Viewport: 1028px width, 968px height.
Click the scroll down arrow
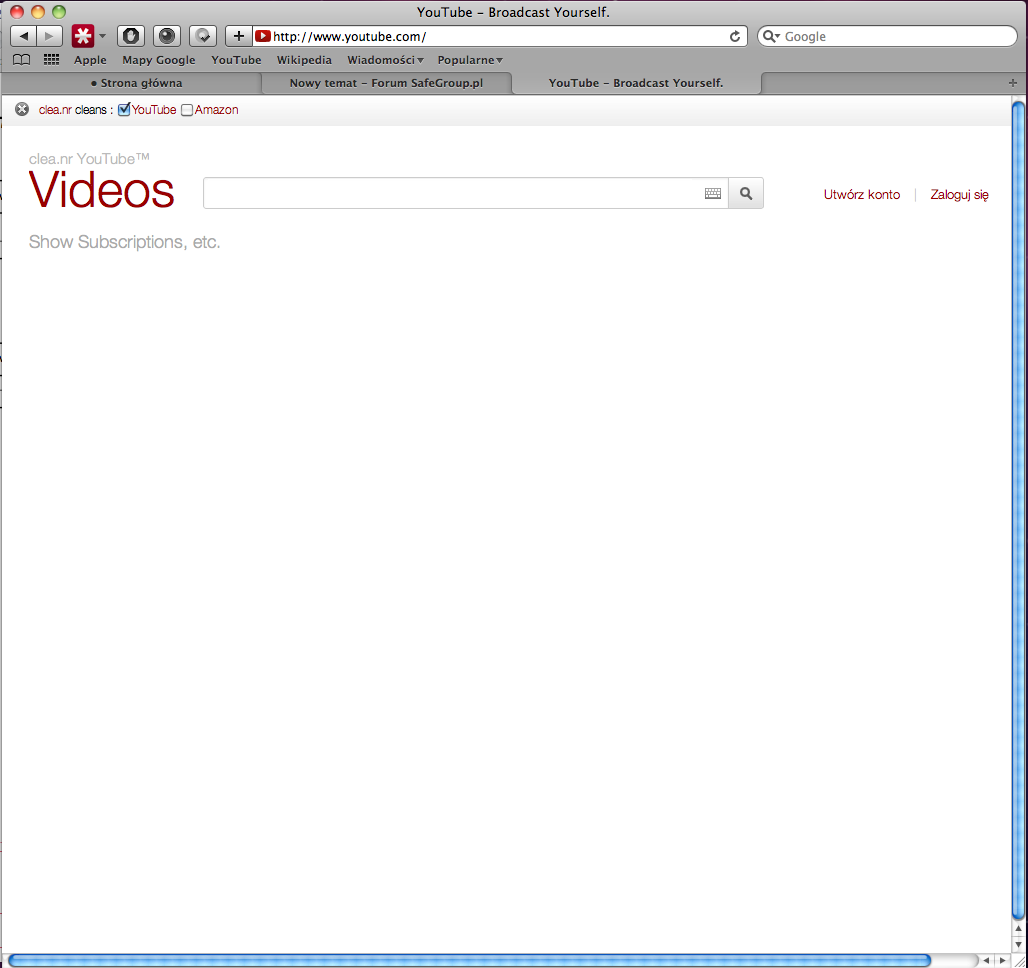[x=1019, y=944]
